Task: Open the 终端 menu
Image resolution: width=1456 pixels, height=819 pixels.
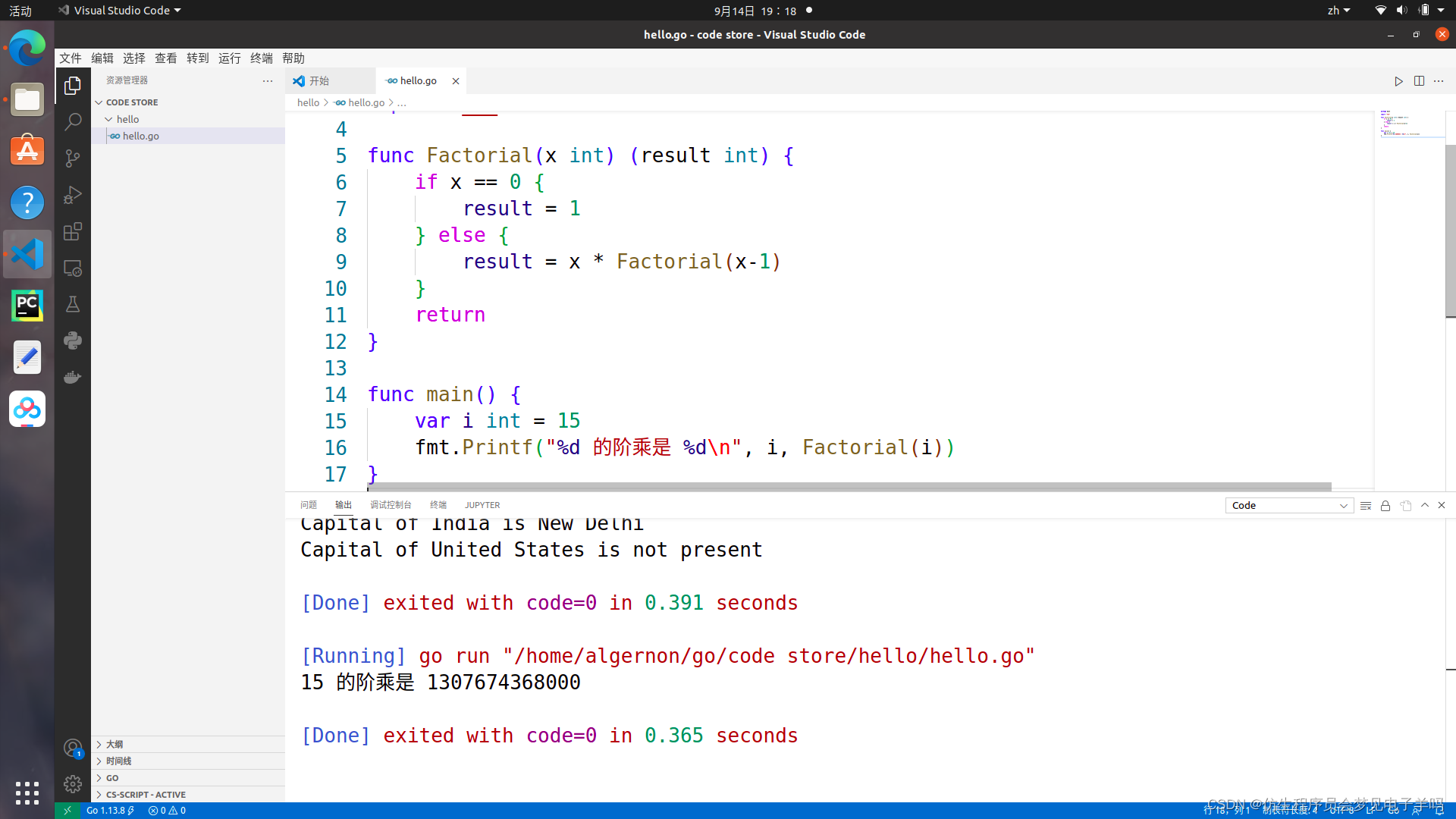Action: pos(262,58)
